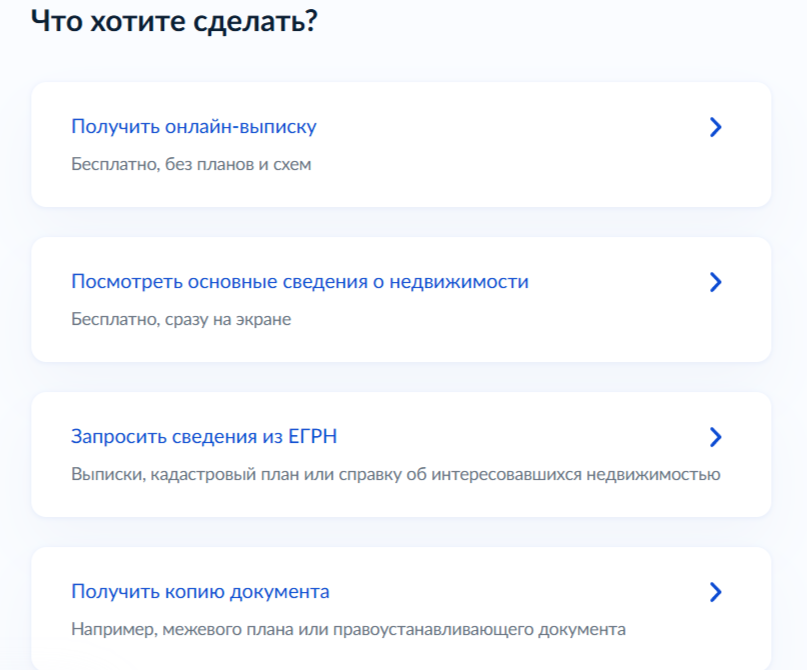Click the 'Бесплатно, сразу на экране' subtitle
The height and width of the screenshot is (670, 807).
tap(181, 319)
